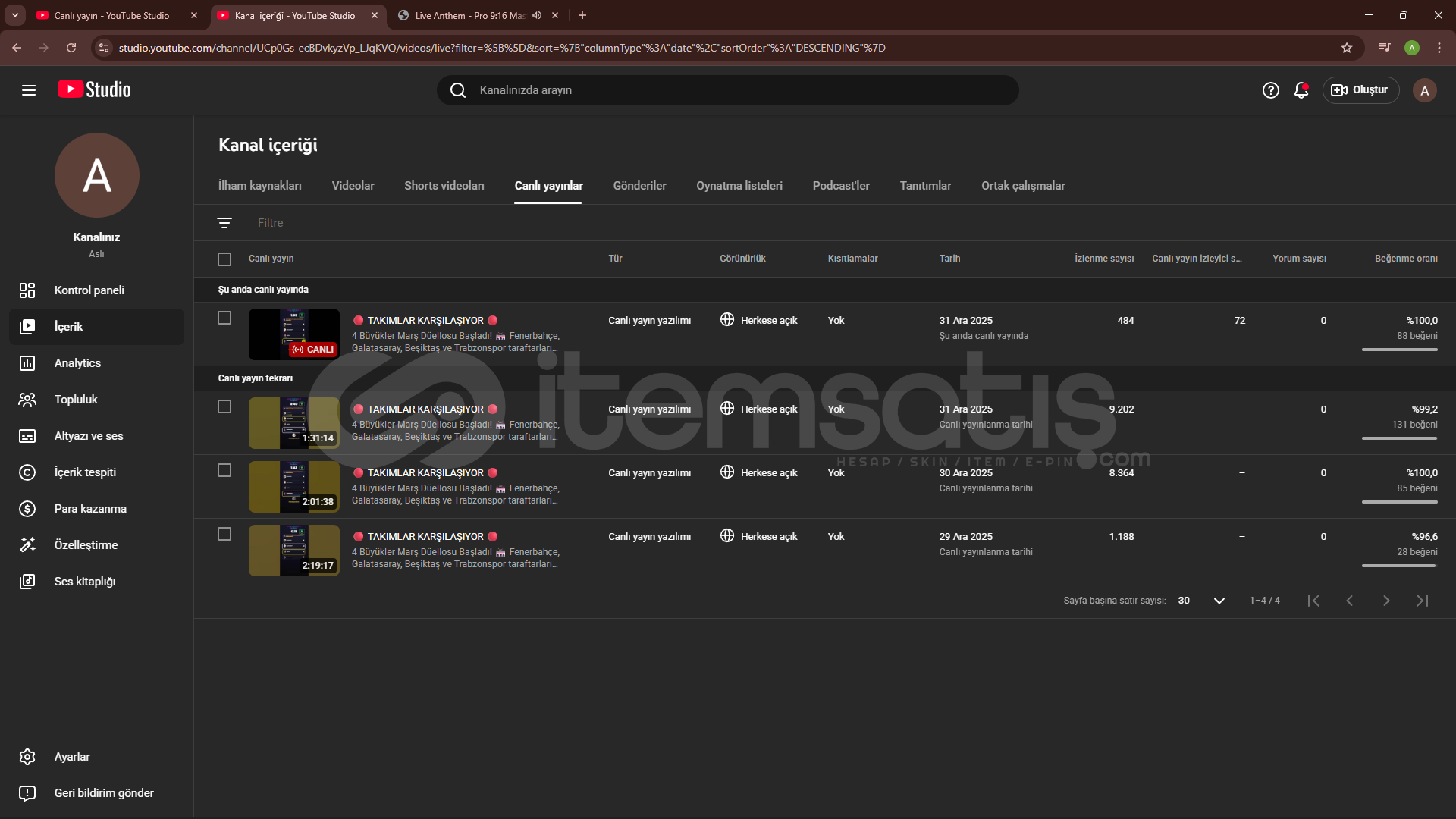The height and width of the screenshot is (819, 1456).
Task: Open Geri bildirim gönder link
Action: (x=103, y=793)
